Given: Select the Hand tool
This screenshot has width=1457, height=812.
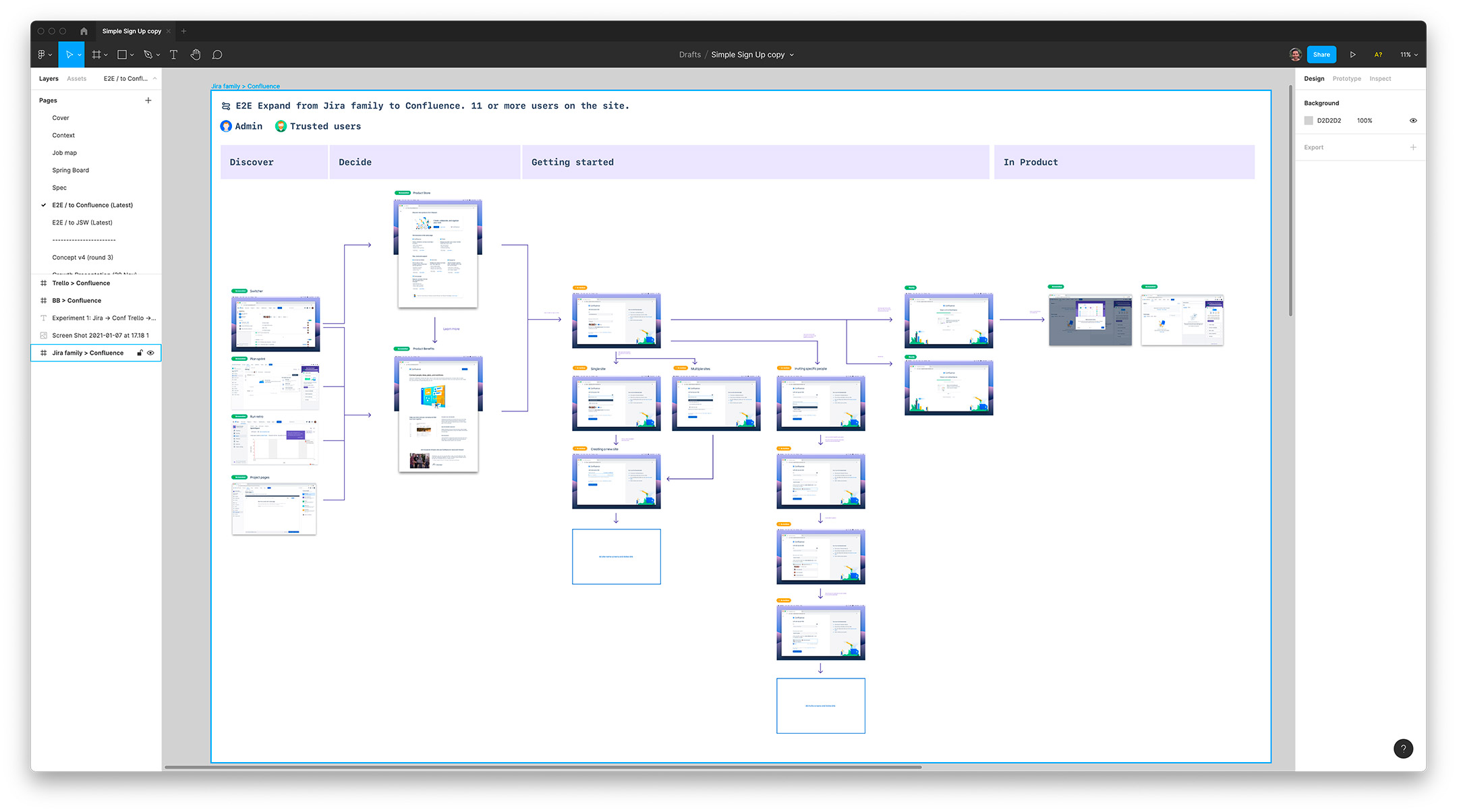Looking at the screenshot, I should click(196, 55).
